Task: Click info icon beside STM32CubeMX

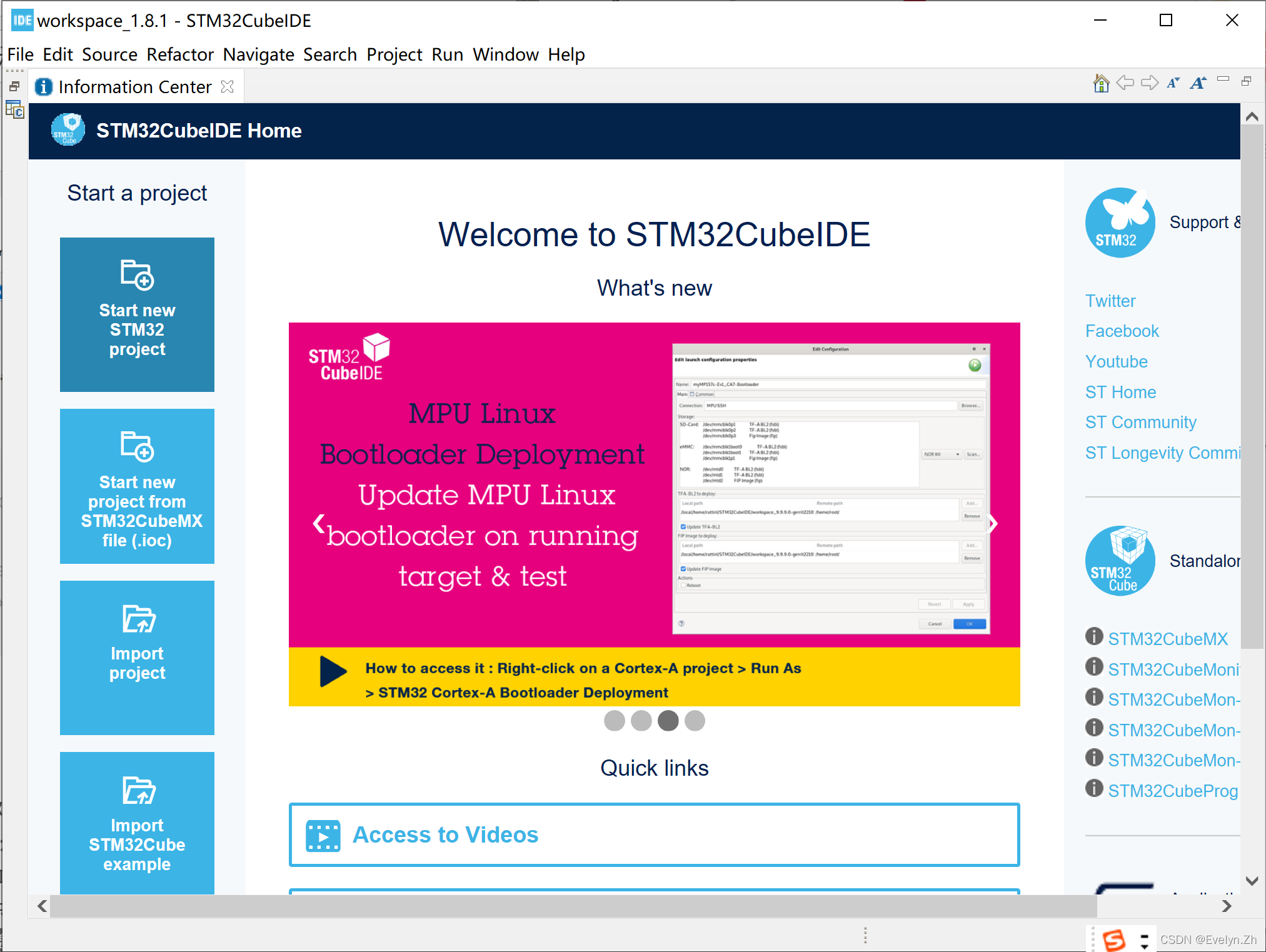Action: (x=1094, y=636)
